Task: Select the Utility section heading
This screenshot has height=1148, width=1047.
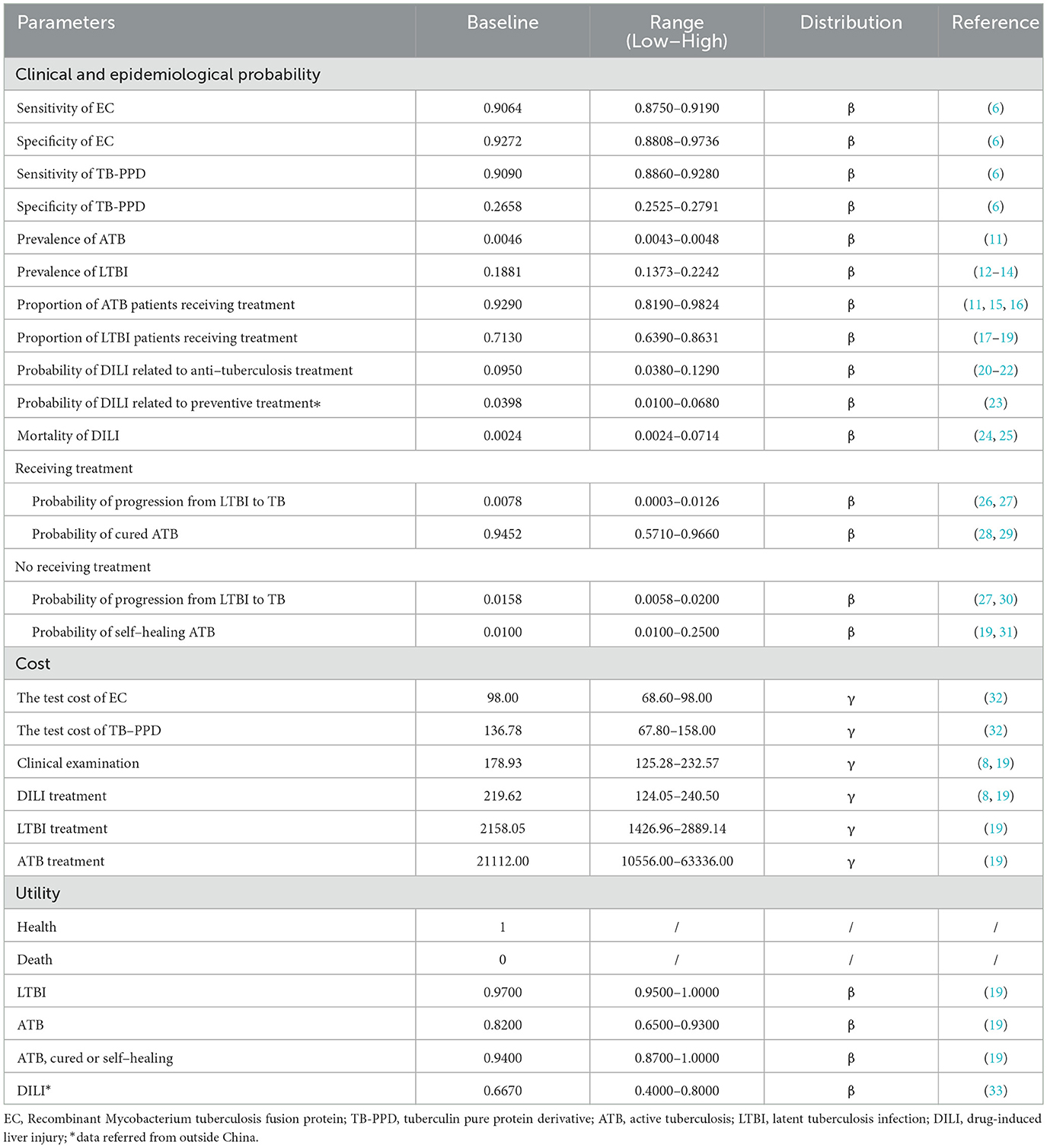Action: [x=37, y=893]
